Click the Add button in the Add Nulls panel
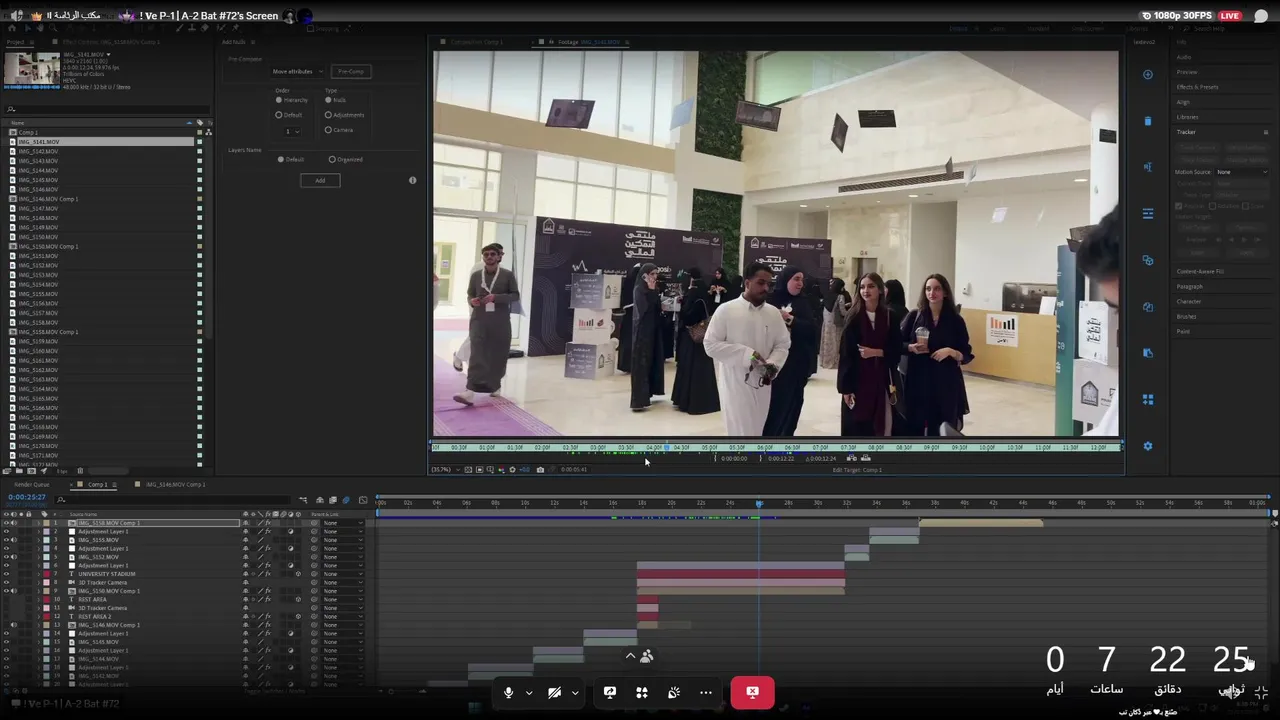 [320, 180]
